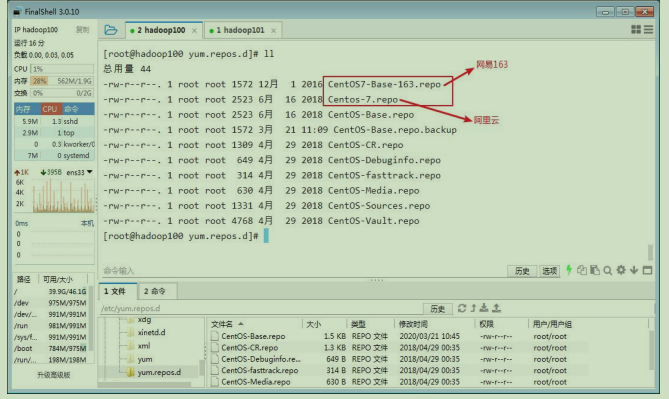Click the top process row
Screen dimensions: 669x399
coord(54,133)
